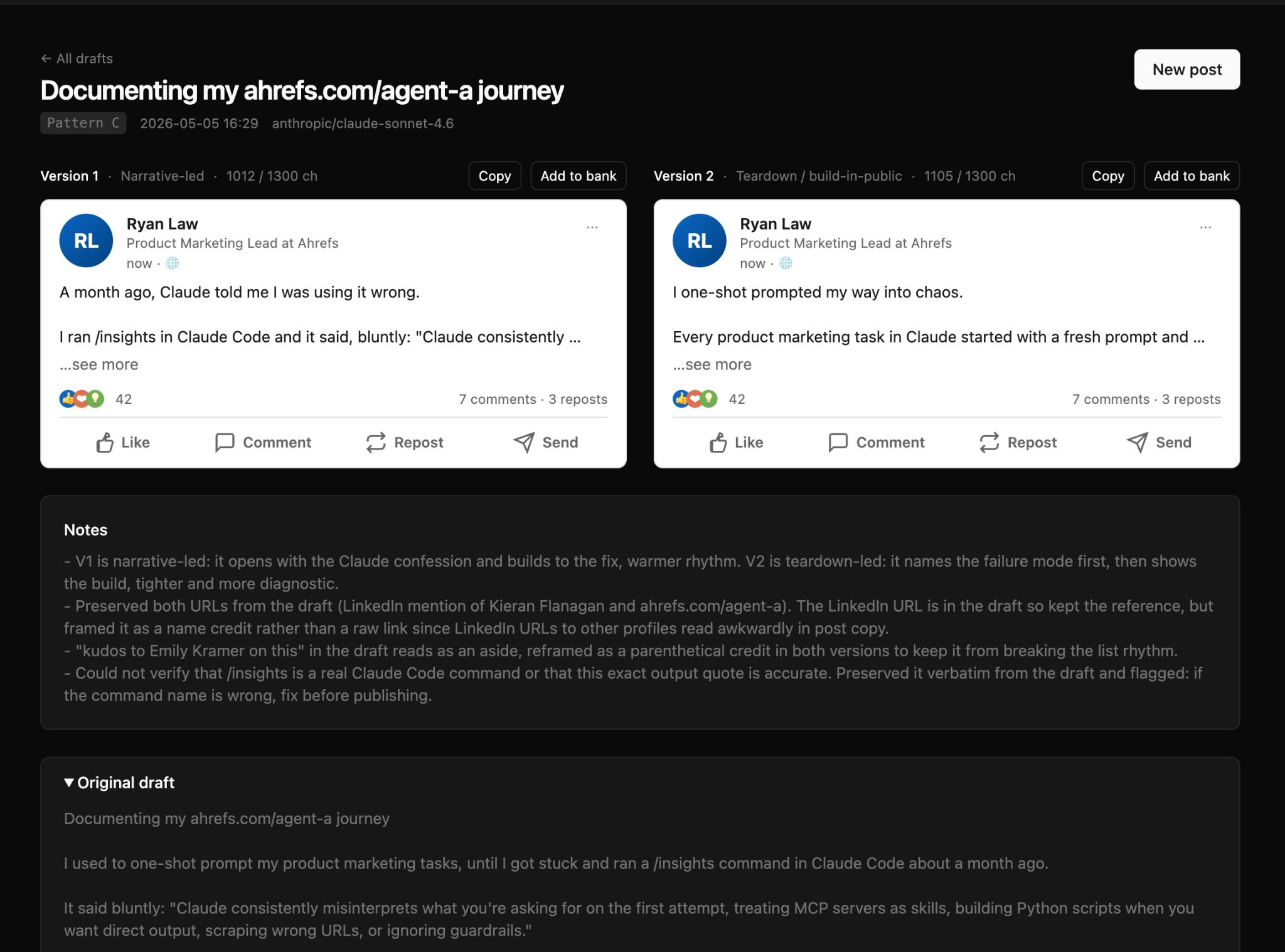This screenshot has width=1285, height=952.
Task: Click the 'Ryan Law' name in Version 2 card
Action: point(776,224)
